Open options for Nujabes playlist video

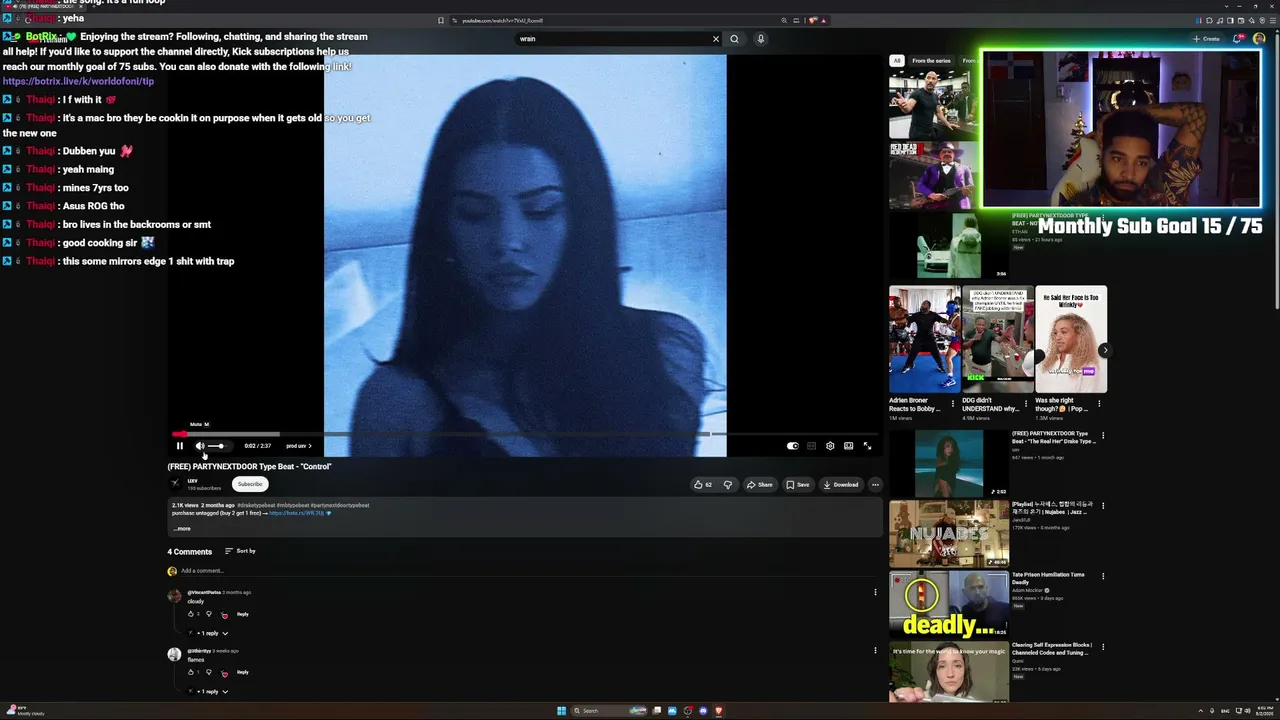coord(1103,506)
